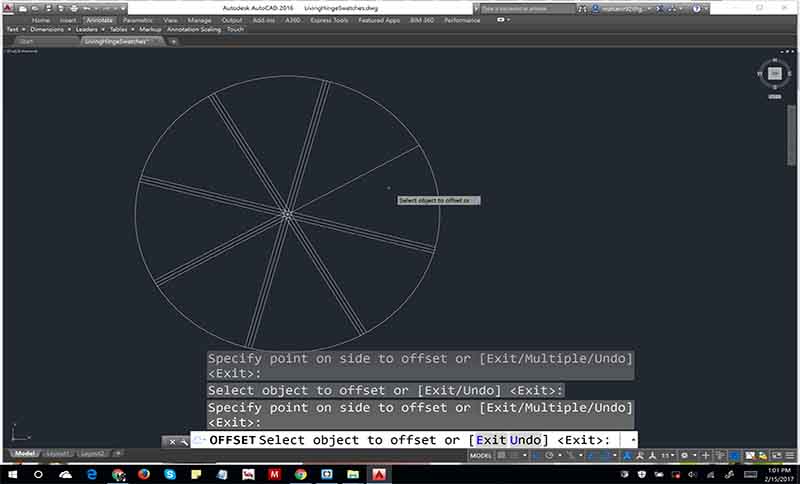Viewport: 800px width, 484px height.
Task: Click the binoculars search icon in title bar
Action: tap(582, 9)
